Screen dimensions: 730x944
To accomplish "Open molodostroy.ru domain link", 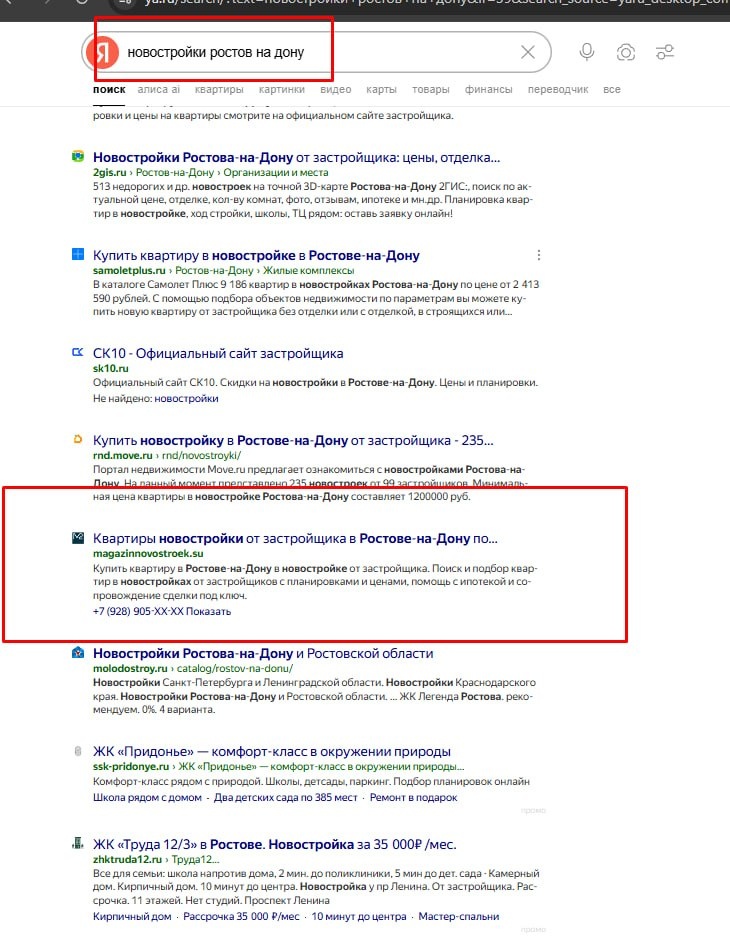I will 130,668.
